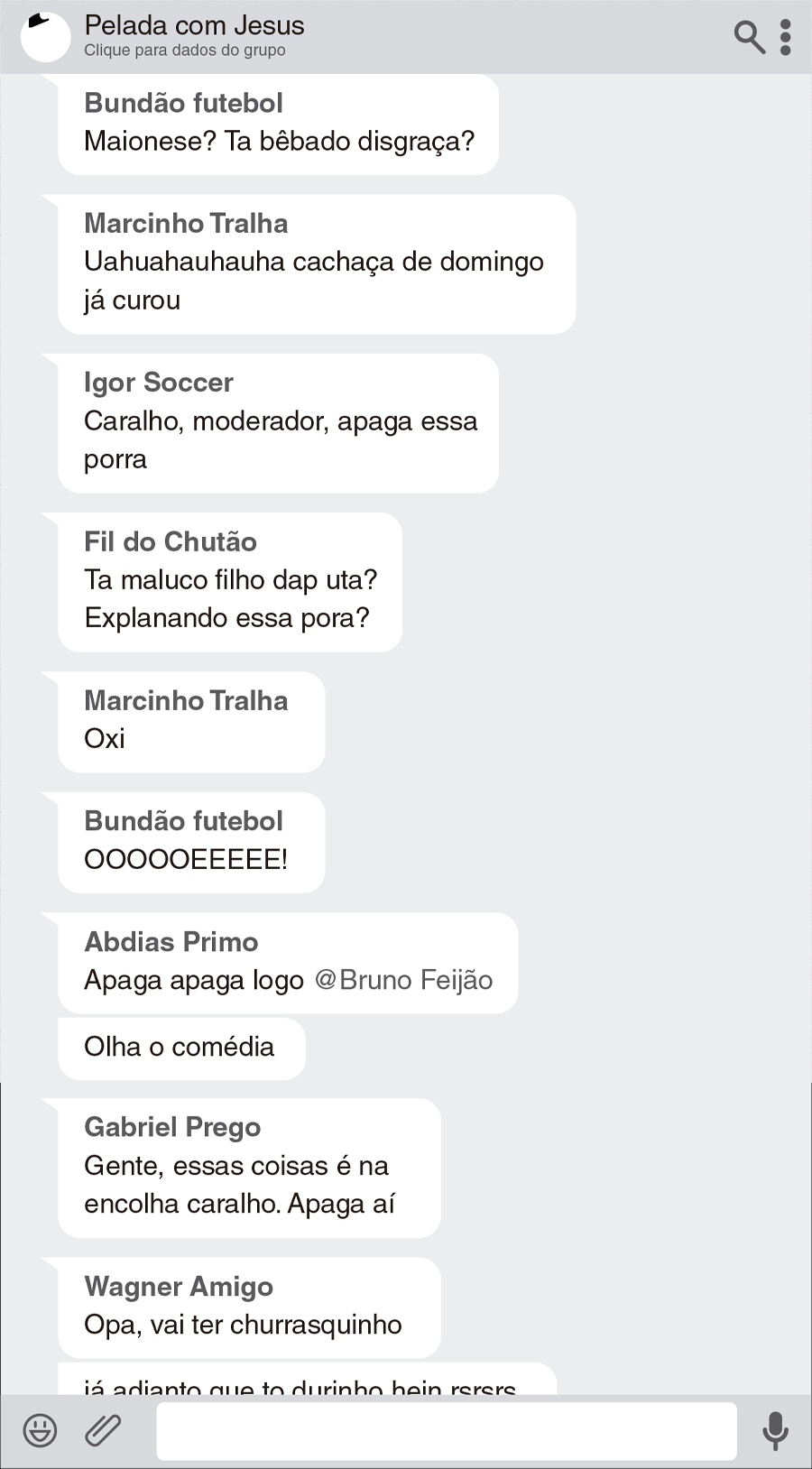Click the @Bruno Feijão mention
This screenshot has height=1469, width=812.
pos(403,980)
